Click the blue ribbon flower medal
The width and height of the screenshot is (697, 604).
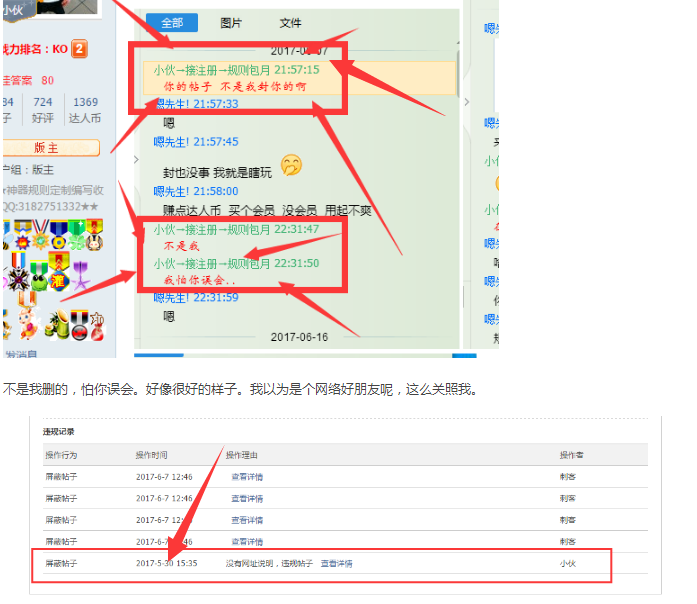coord(58,234)
